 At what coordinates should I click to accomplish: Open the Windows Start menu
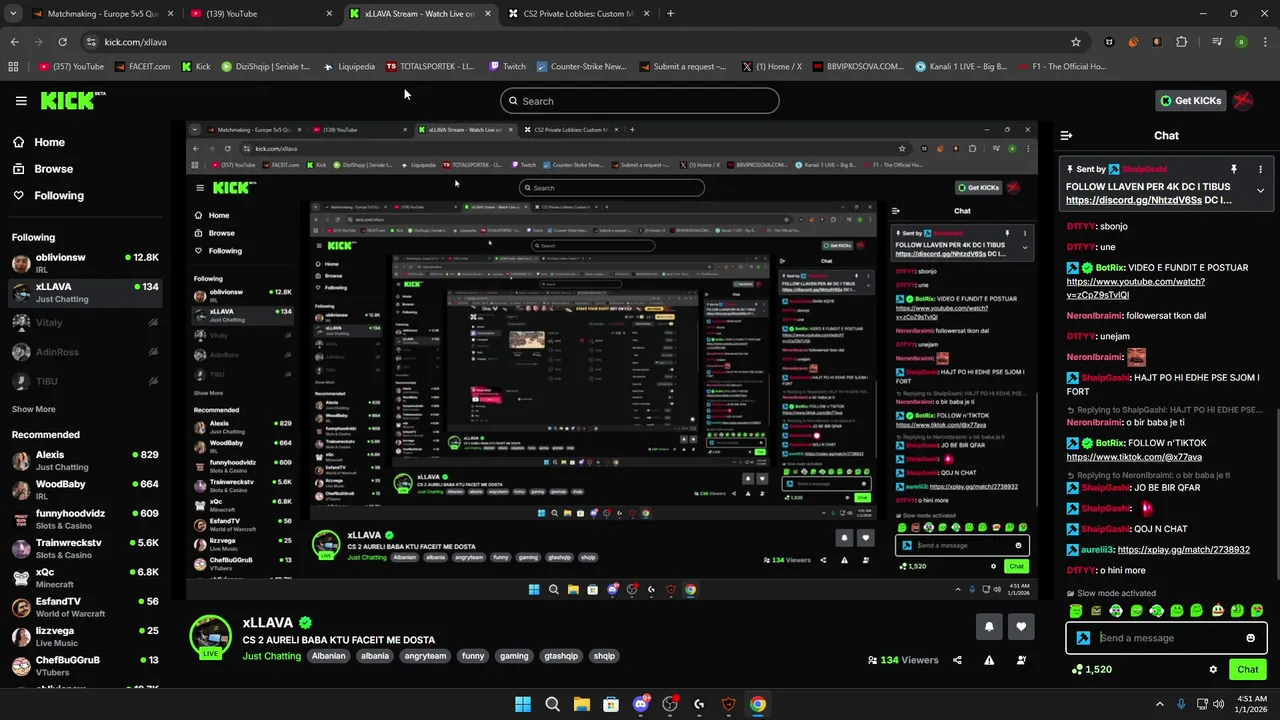point(523,704)
